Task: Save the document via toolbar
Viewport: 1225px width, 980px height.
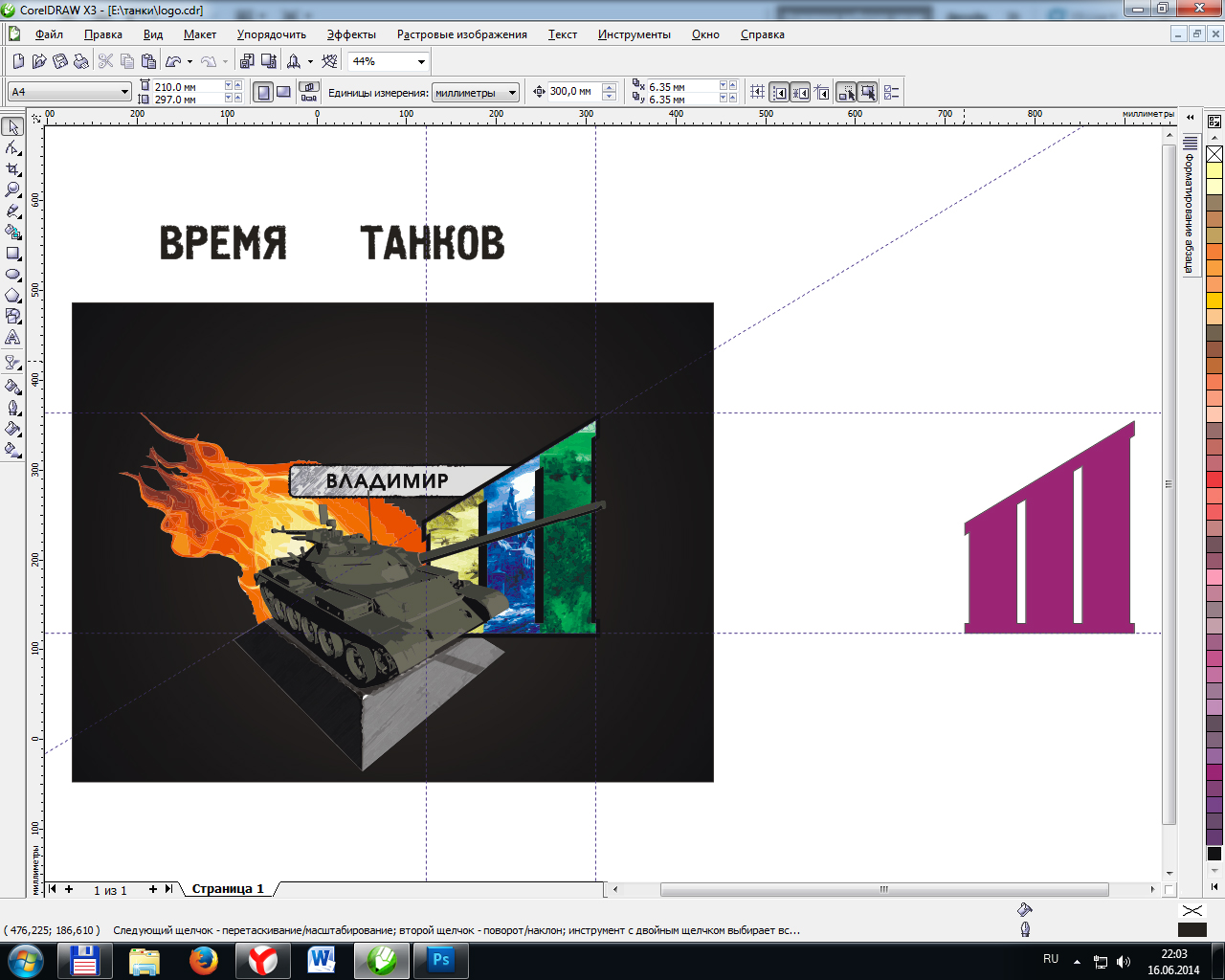Action: pyautogui.click(x=60, y=61)
